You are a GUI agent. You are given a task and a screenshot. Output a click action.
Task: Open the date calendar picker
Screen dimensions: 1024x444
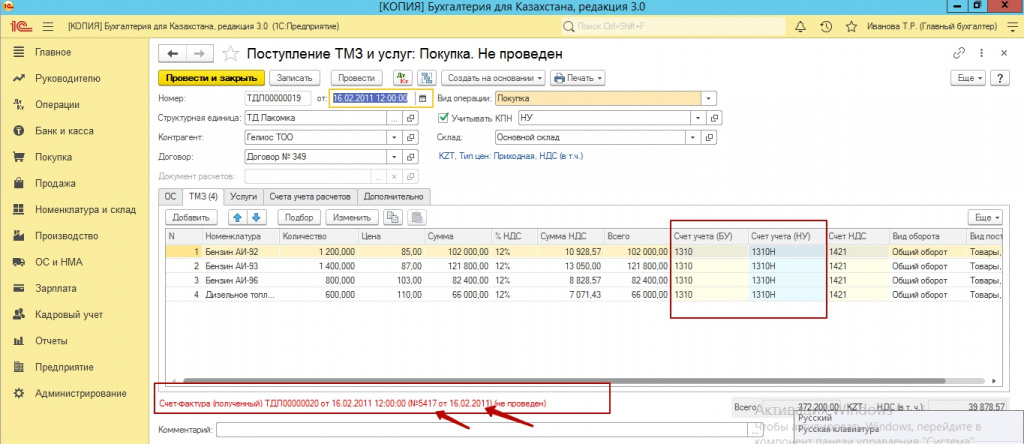click(x=423, y=99)
